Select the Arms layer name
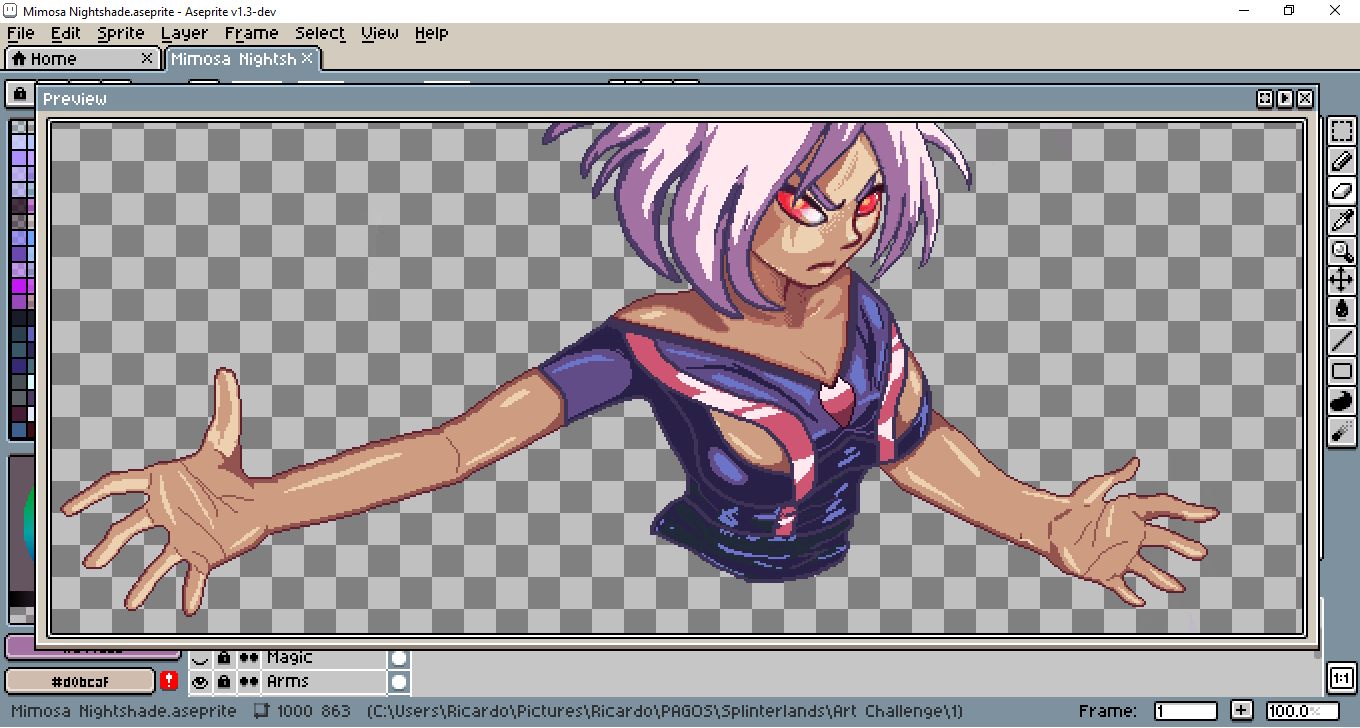 (324, 682)
